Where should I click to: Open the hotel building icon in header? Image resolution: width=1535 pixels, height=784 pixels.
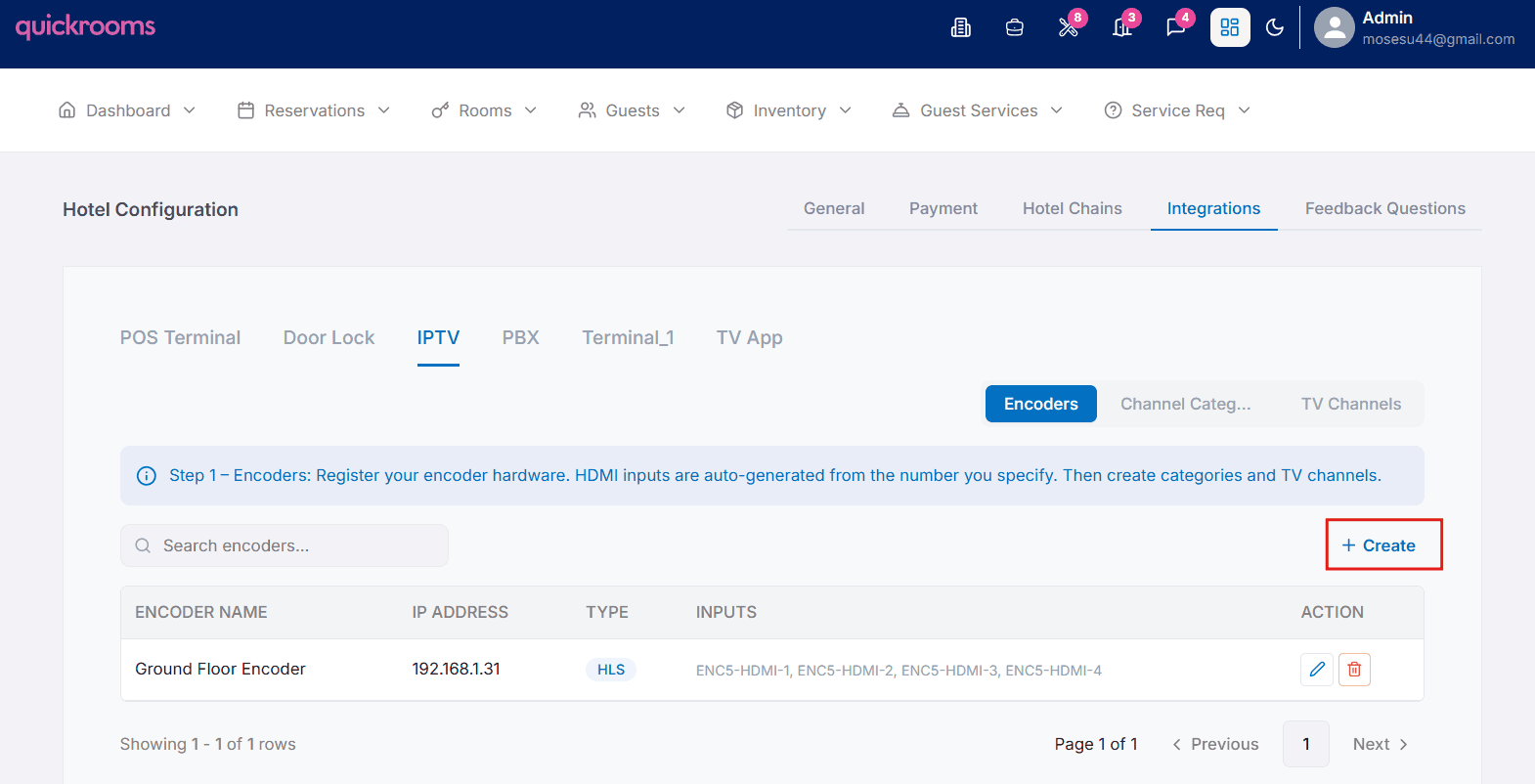[961, 27]
